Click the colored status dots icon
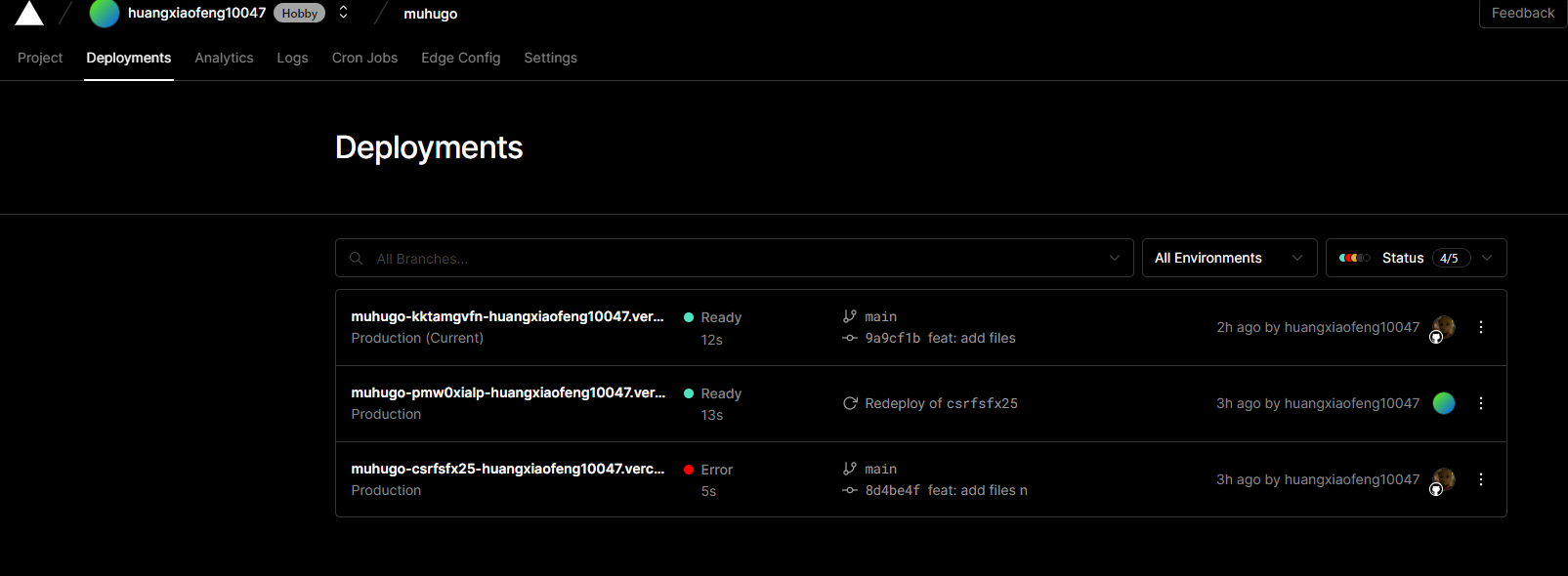 point(1354,258)
